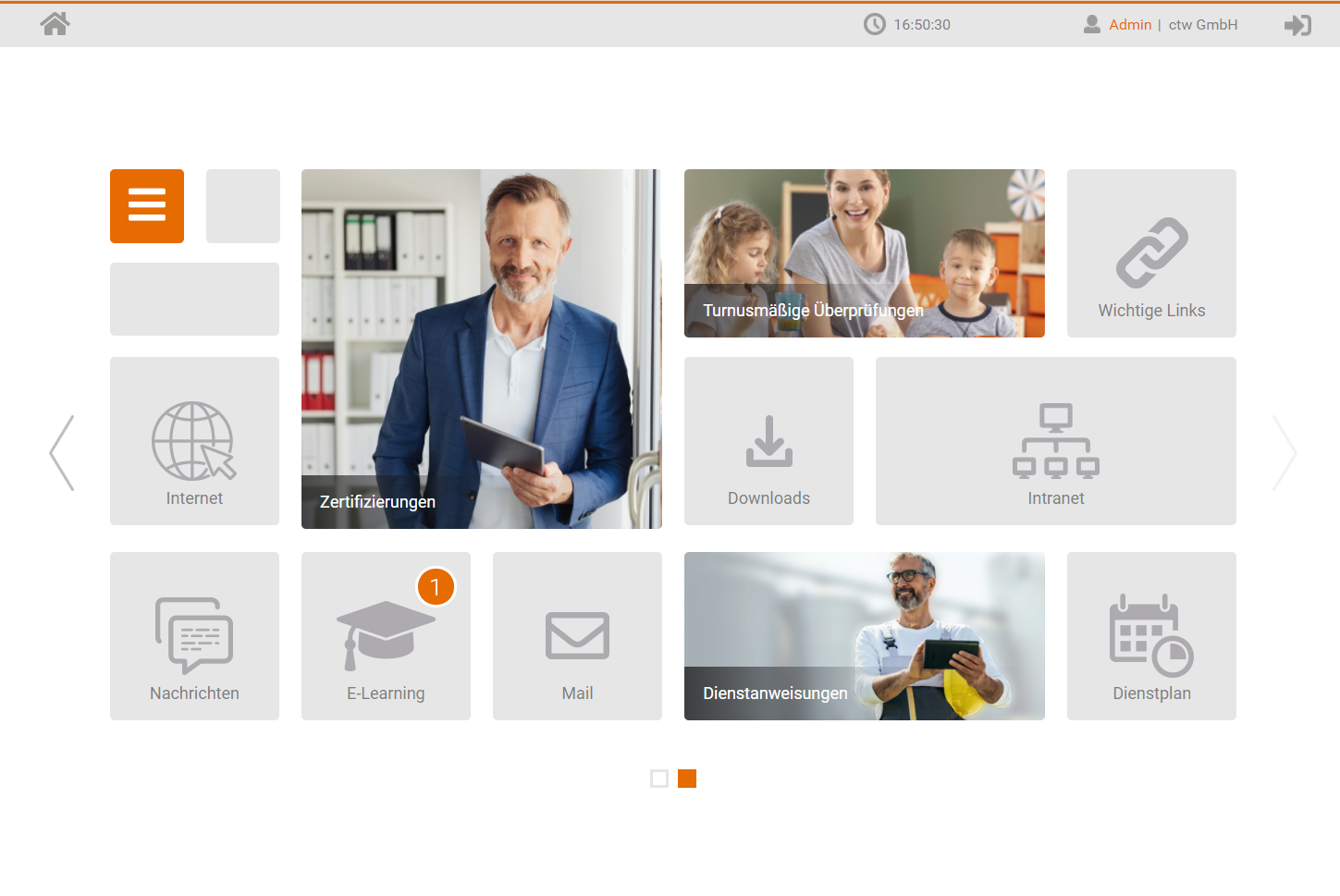The image size is (1340, 896).
Task: Go to previous page with left chevron
Action: (62, 452)
